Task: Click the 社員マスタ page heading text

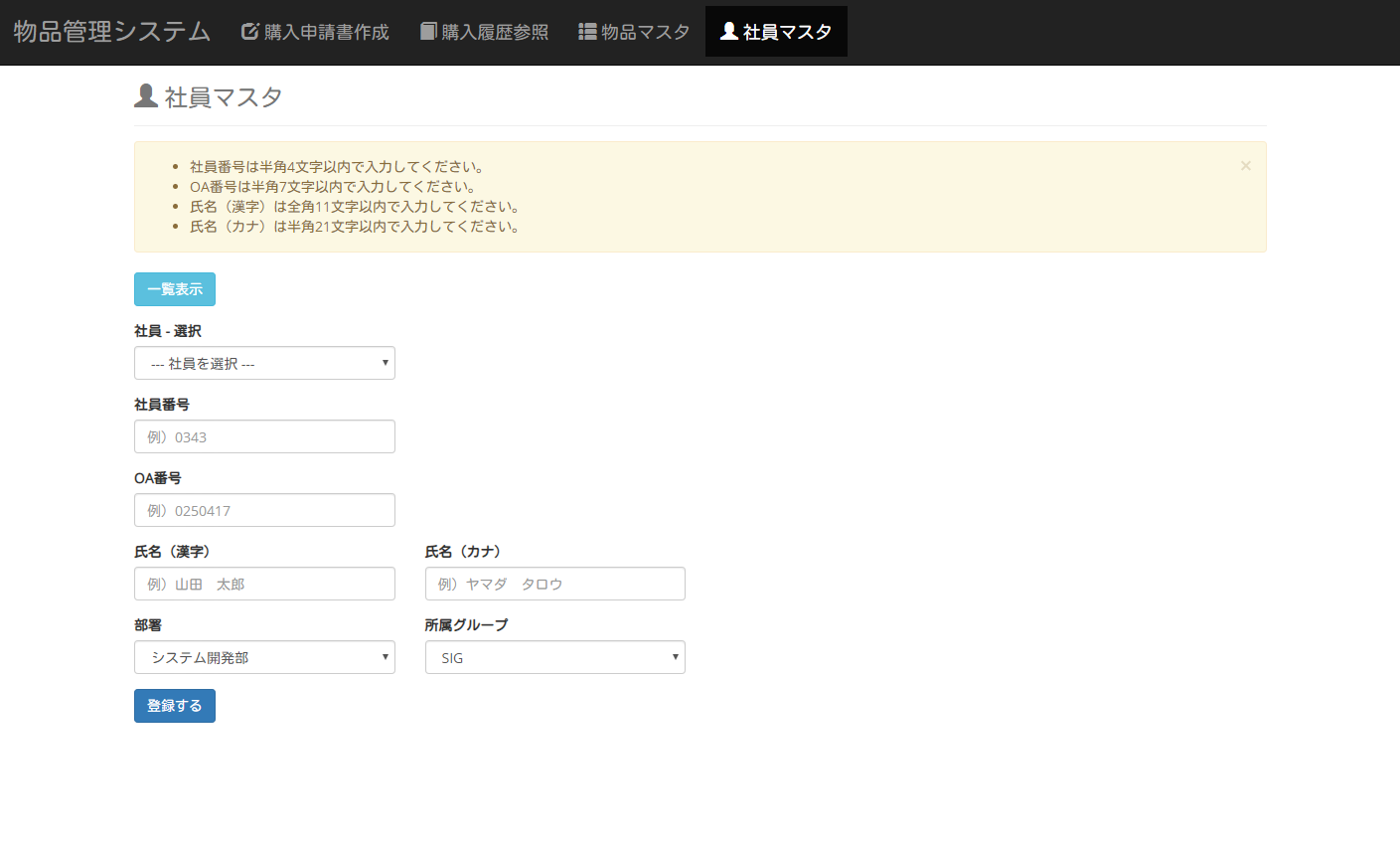Action: (224, 97)
